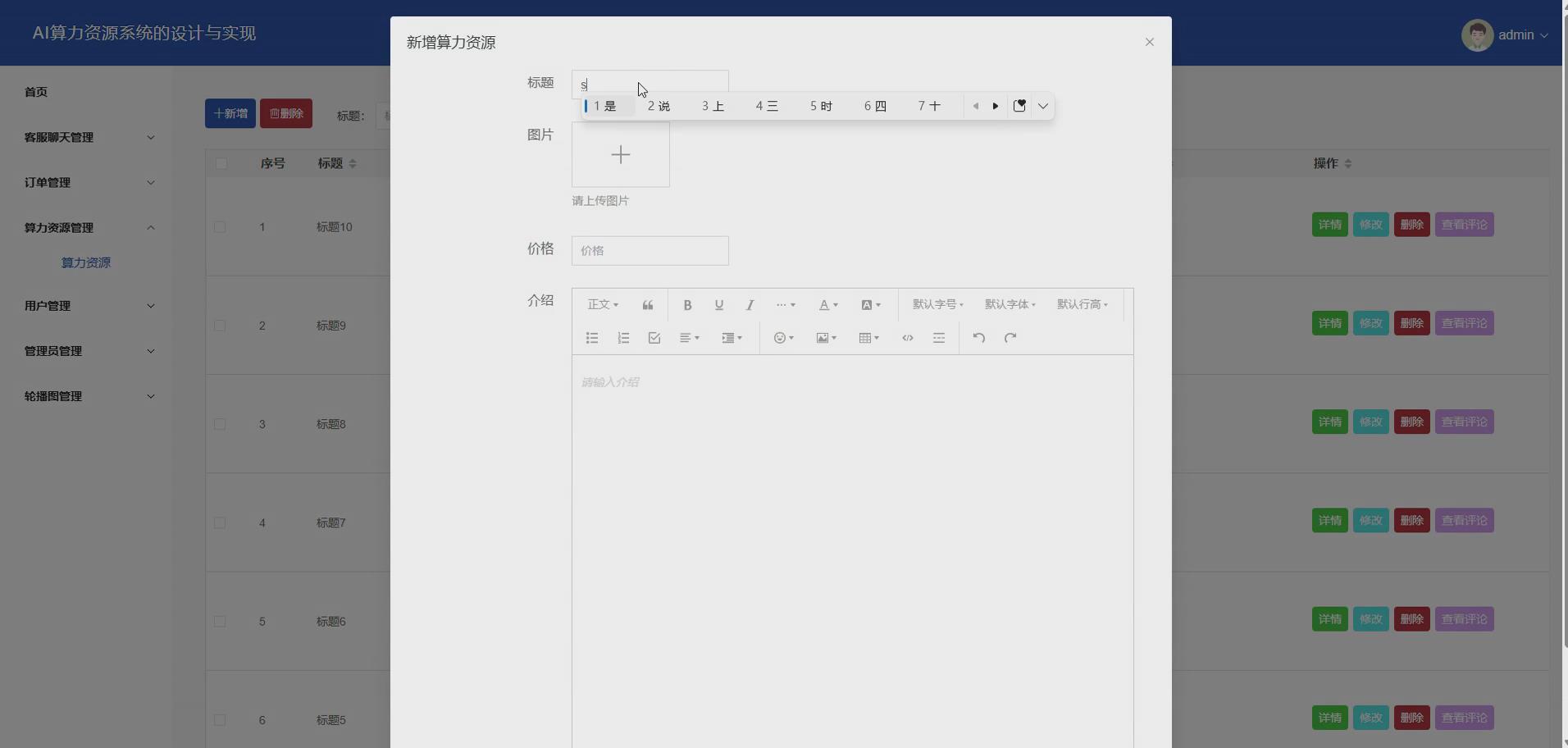Select the checkbox for row 标题10
The height and width of the screenshot is (748, 1568).
tap(219, 227)
